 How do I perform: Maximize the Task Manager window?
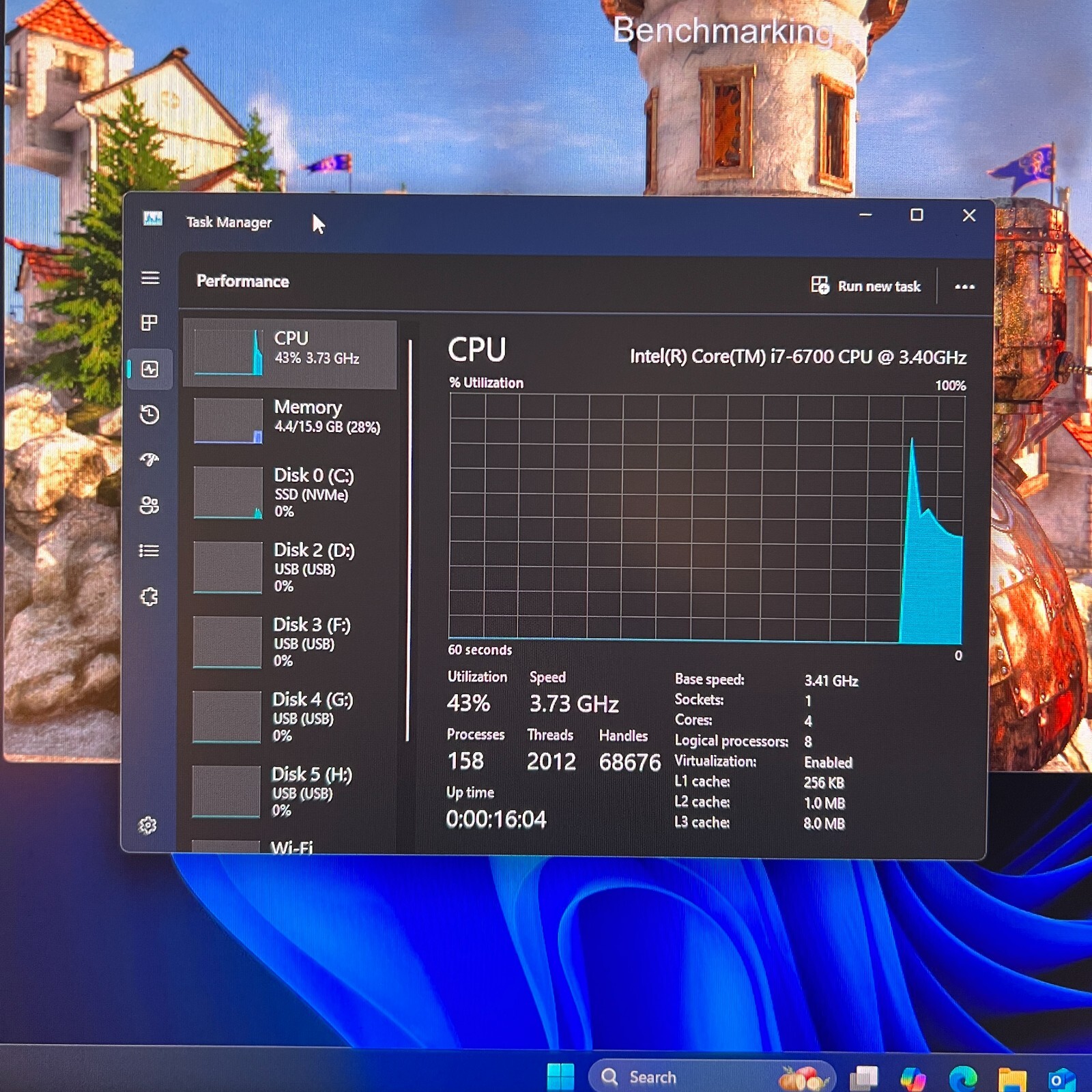[x=917, y=215]
